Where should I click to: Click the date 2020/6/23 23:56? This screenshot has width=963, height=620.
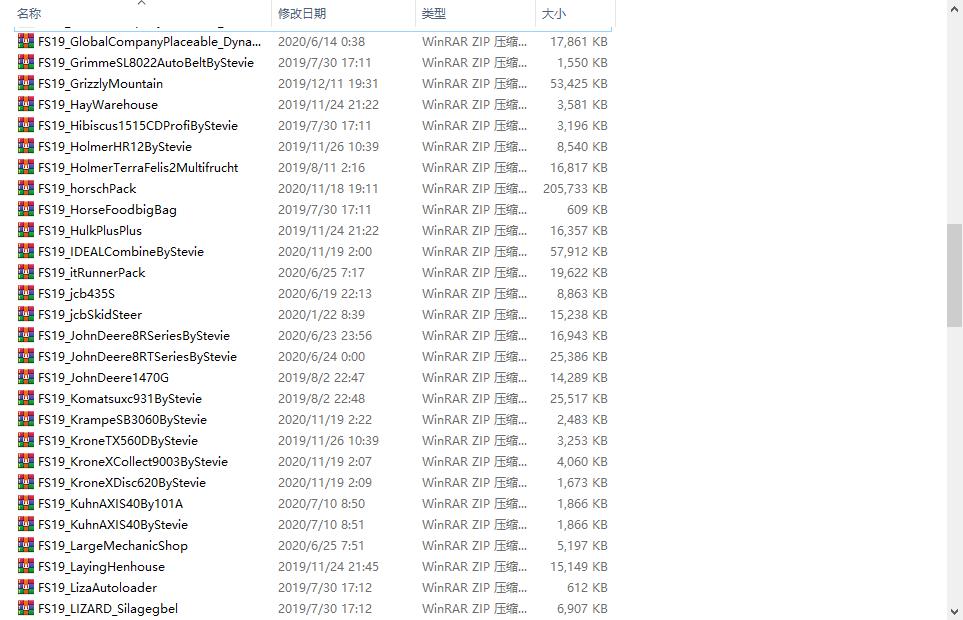(325, 336)
